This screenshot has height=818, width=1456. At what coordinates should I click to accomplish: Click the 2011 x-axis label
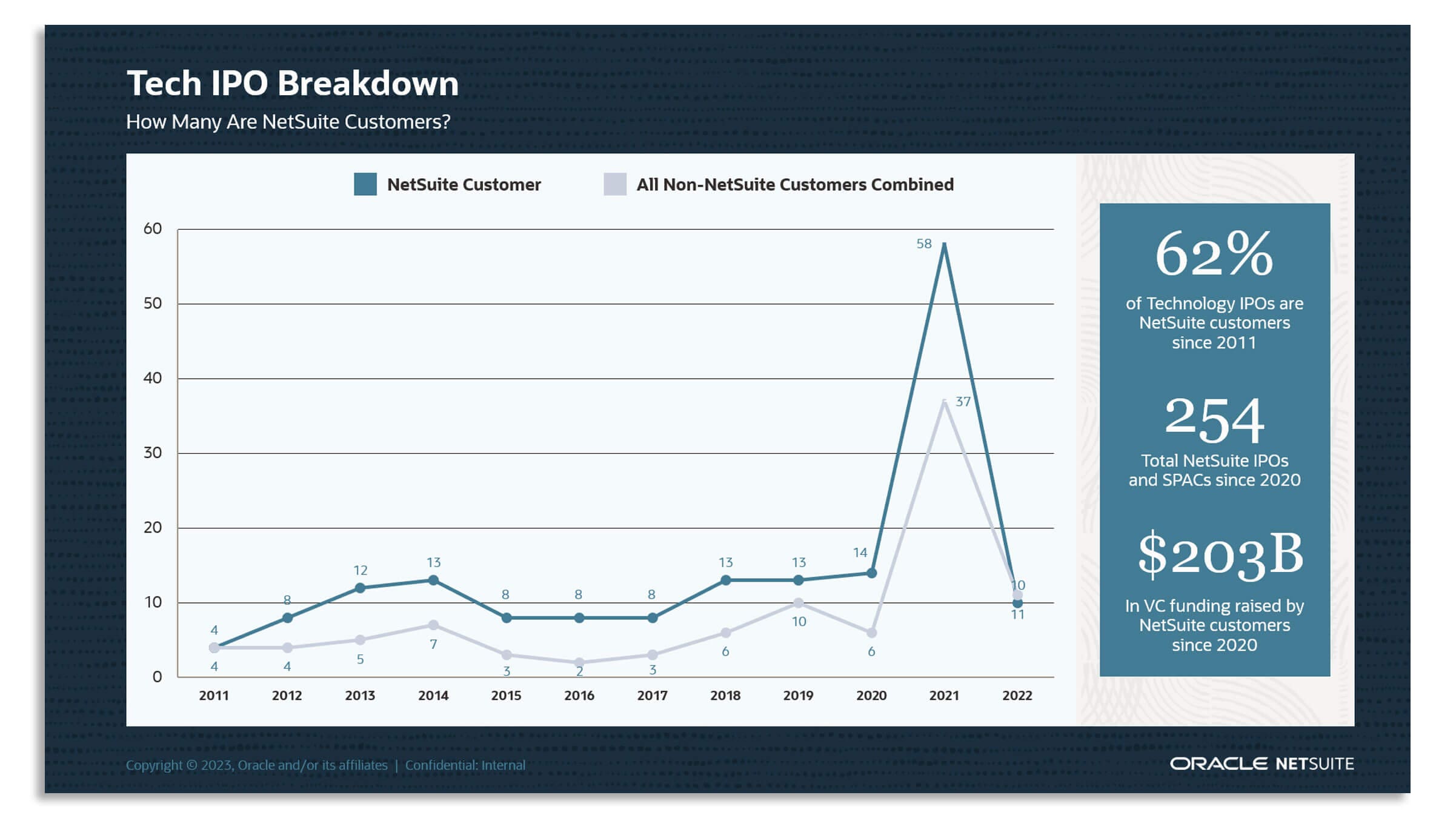click(x=214, y=695)
